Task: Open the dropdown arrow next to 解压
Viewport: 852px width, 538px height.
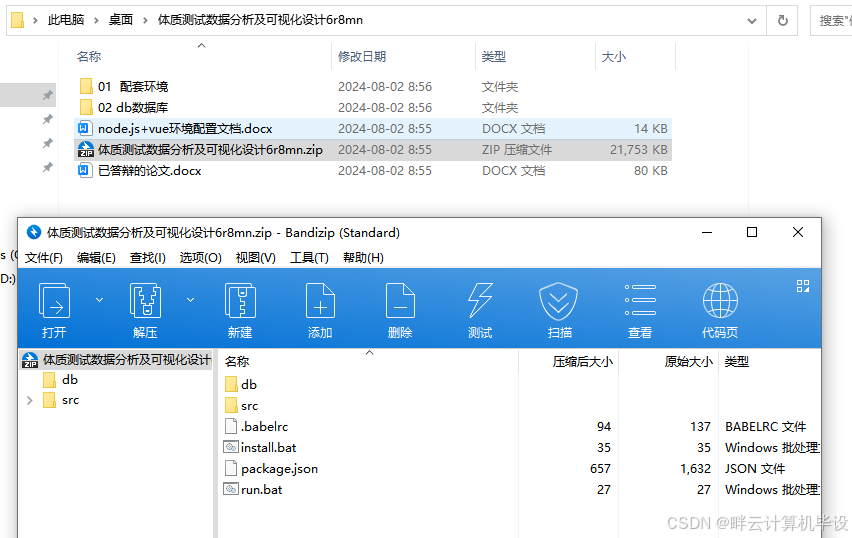Action: (191, 299)
